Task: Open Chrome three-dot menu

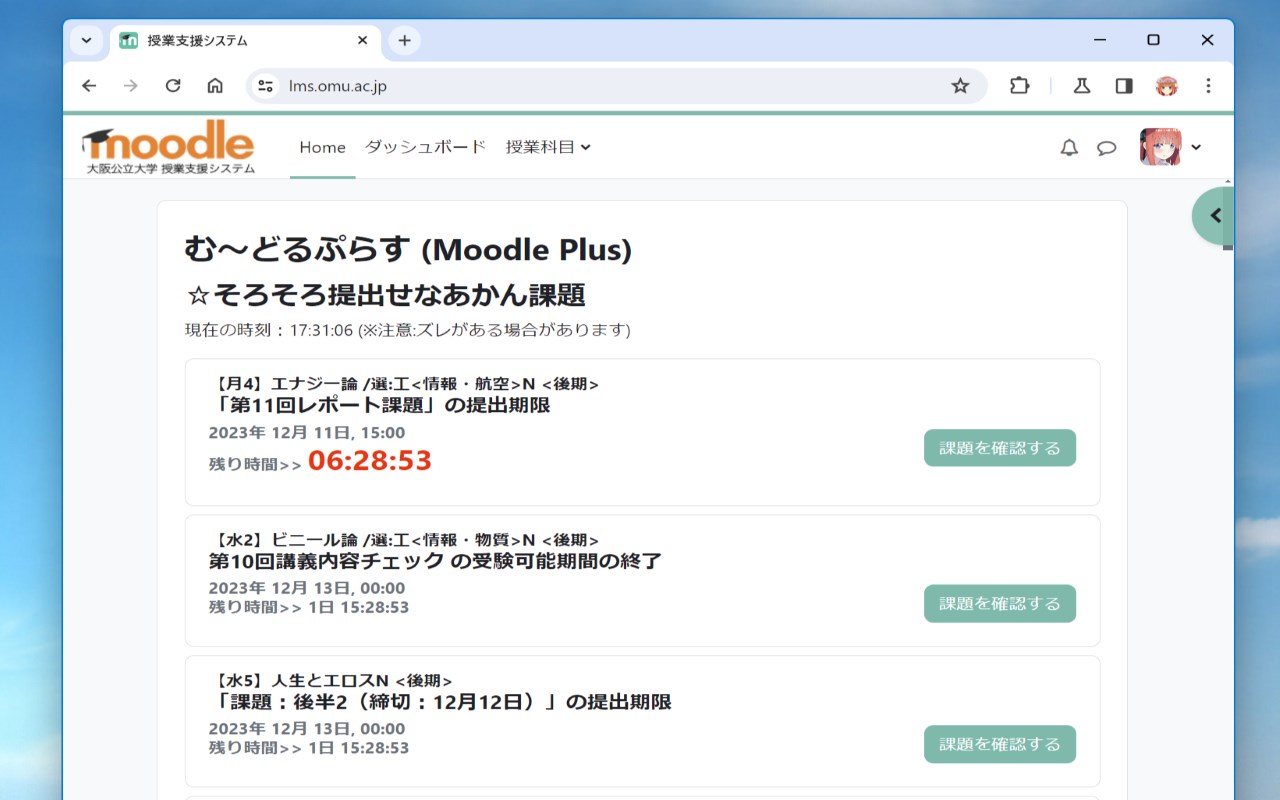Action: tap(1208, 86)
